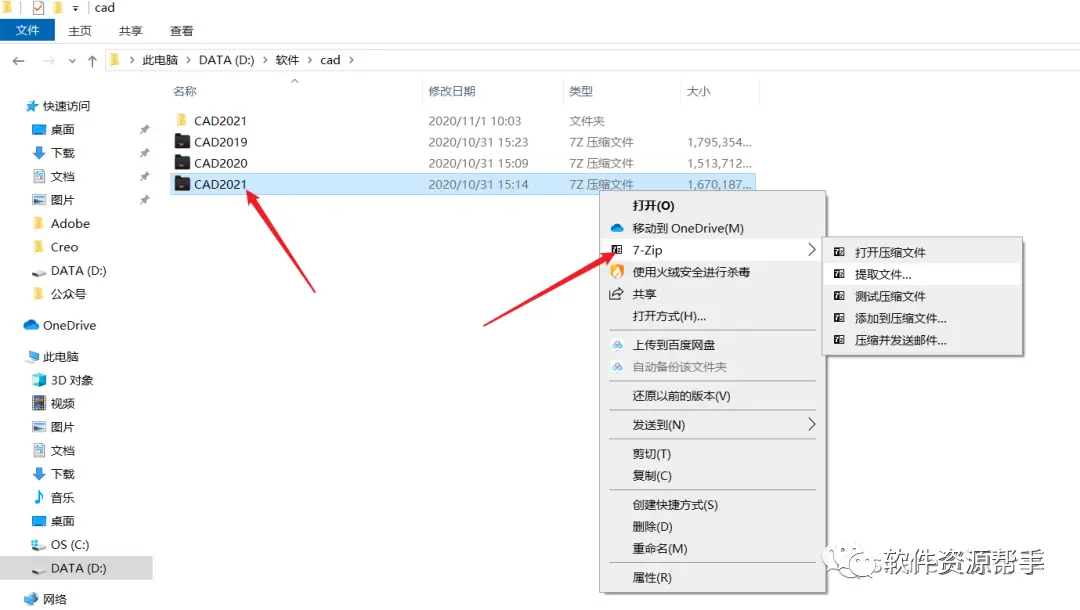
Task: Click the forward navigation arrow
Action: 48,61
